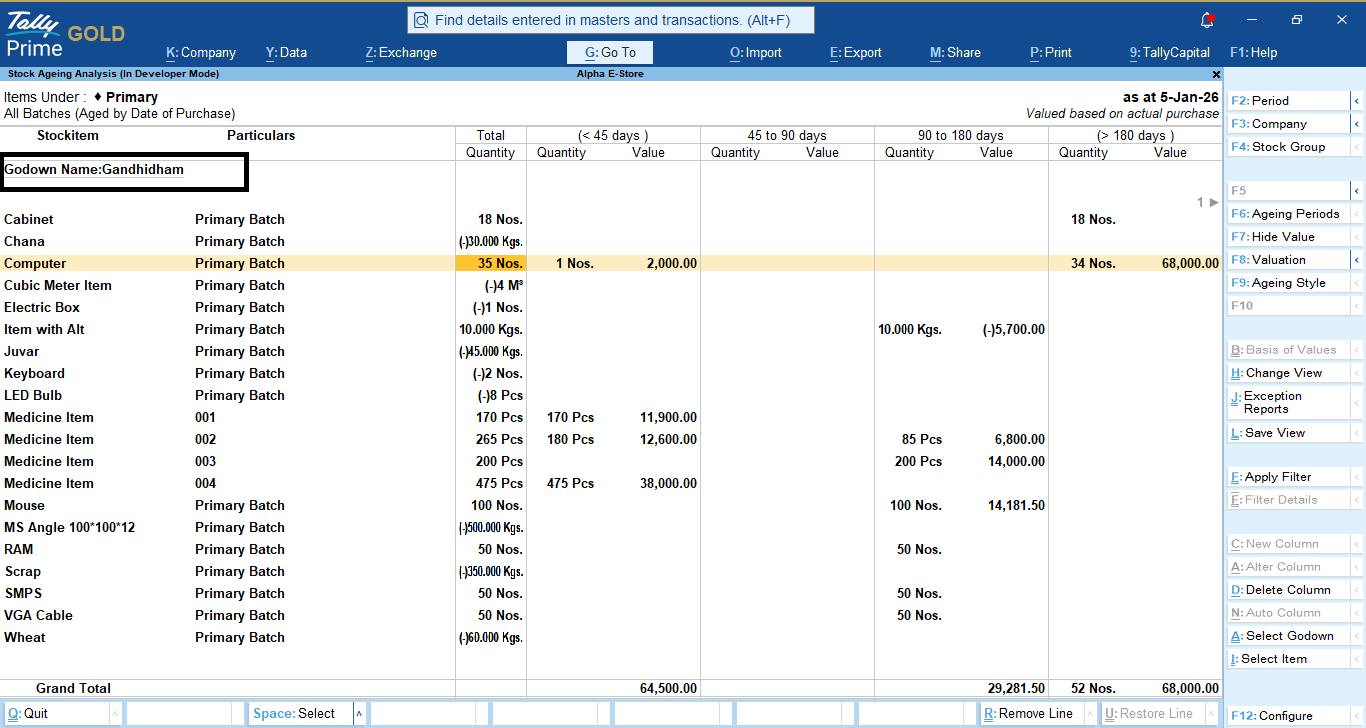Select the Cabinet stock item
The width and height of the screenshot is (1366, 728).
(29, 220)
